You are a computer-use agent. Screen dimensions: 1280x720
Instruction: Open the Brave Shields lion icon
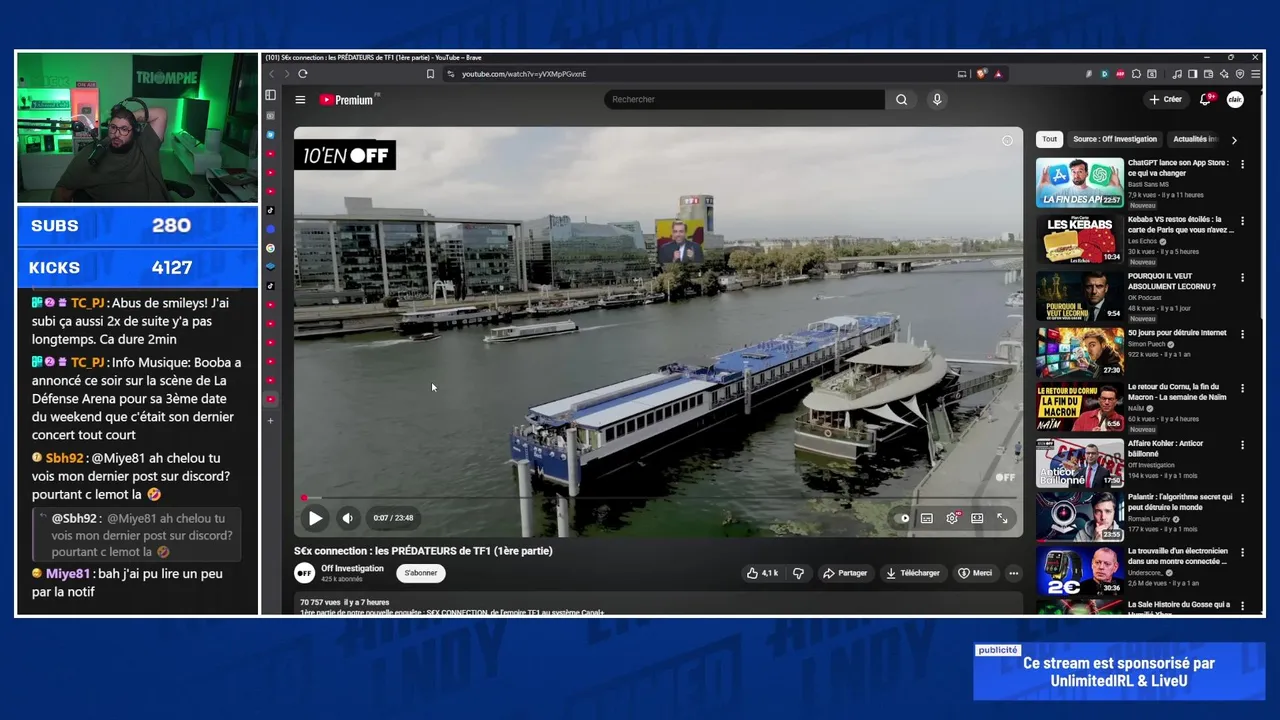[981, 74]
